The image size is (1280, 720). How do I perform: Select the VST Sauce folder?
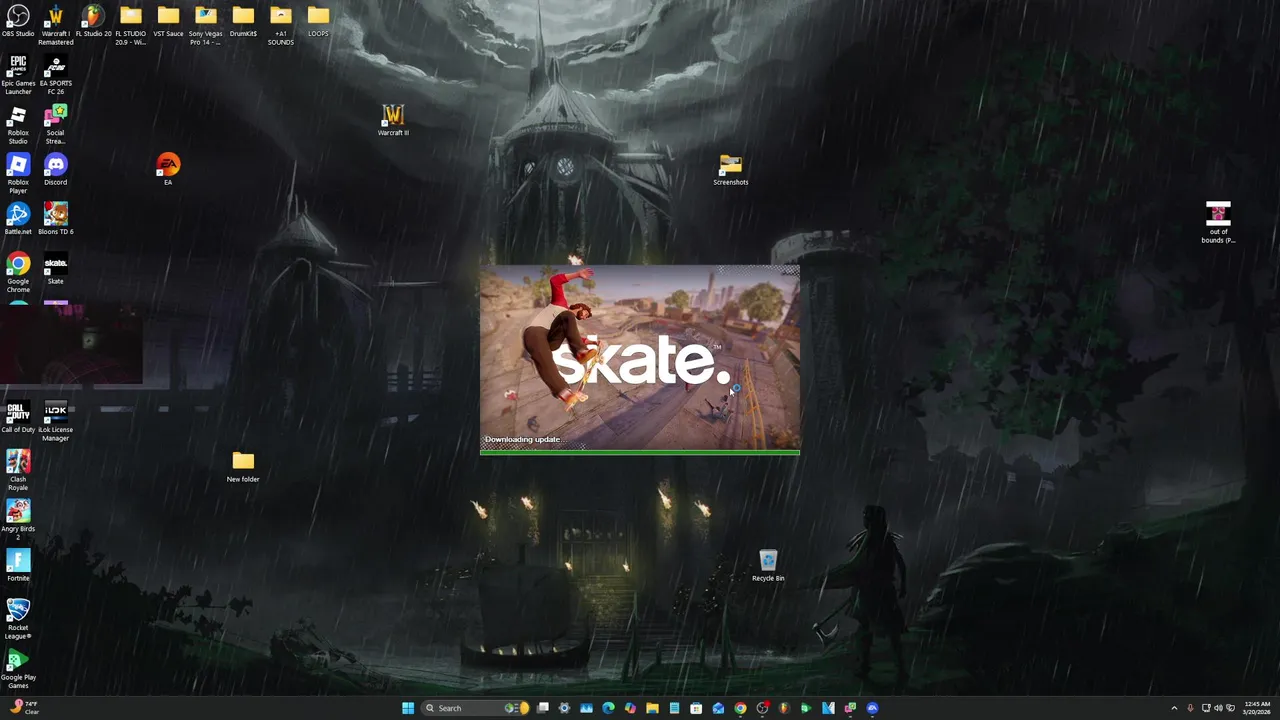pyautogui.click(x=168, y=21)
